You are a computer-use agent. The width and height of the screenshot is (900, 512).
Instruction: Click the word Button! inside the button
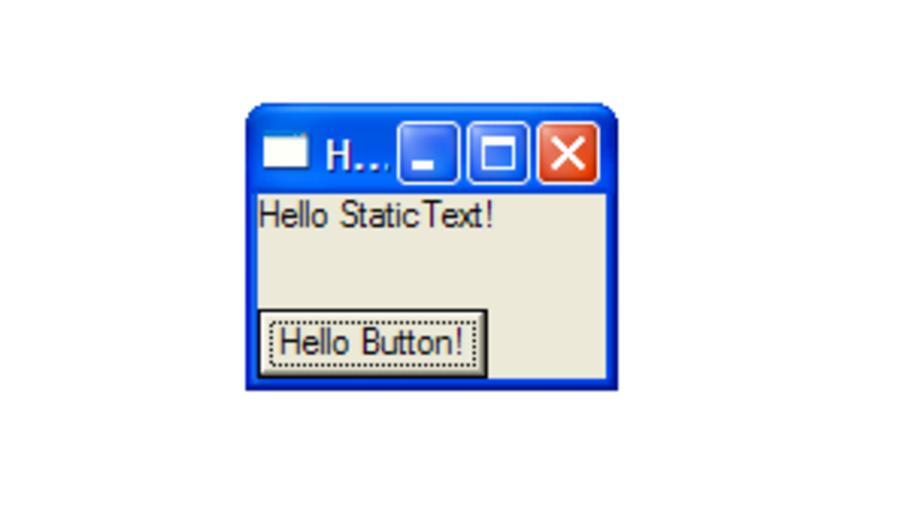coord(412,343)
